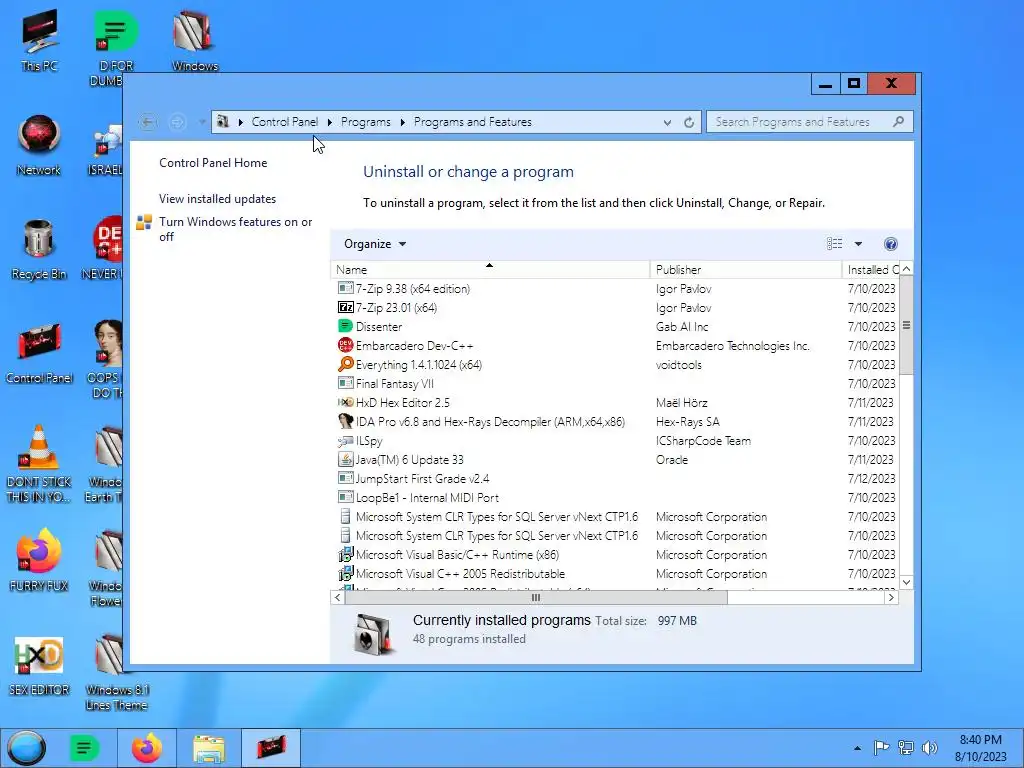This screenshot has width=1024, height=768.
Task: Click the search magnifier icon
Action: coord(899,121)
